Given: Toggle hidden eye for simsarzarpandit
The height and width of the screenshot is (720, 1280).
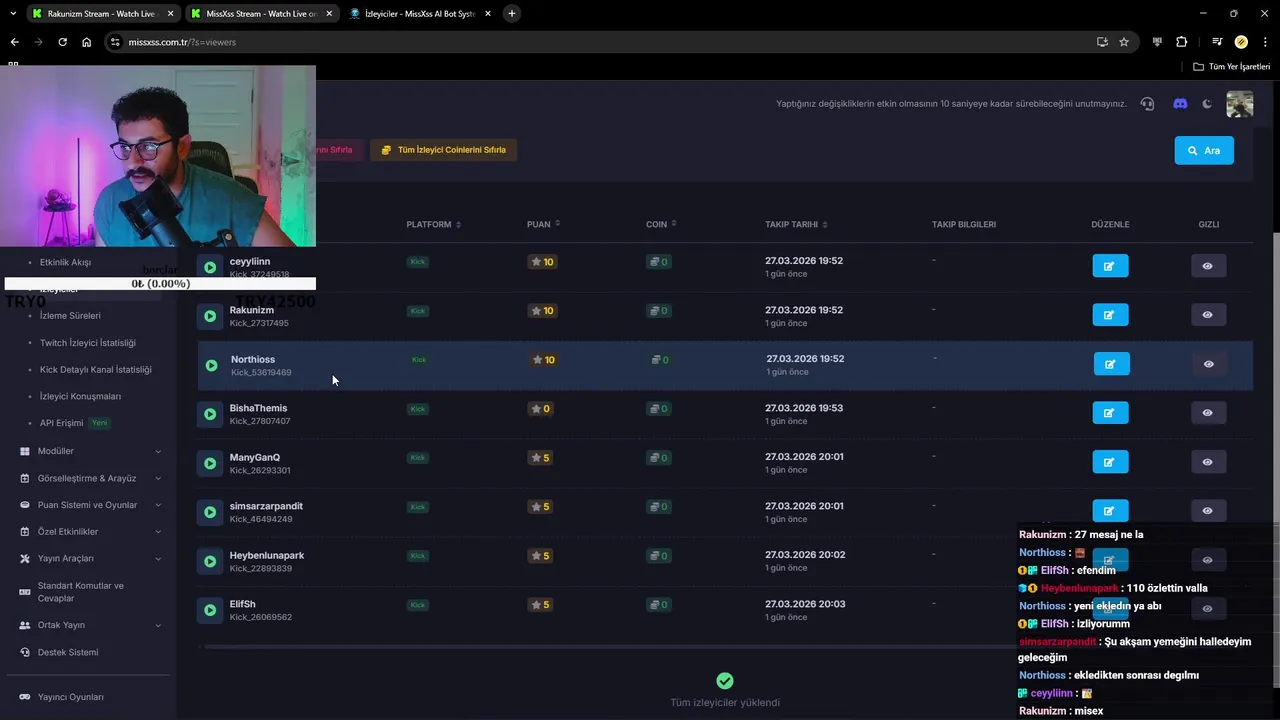Looking at the screenshot, I should point(1208,511).
